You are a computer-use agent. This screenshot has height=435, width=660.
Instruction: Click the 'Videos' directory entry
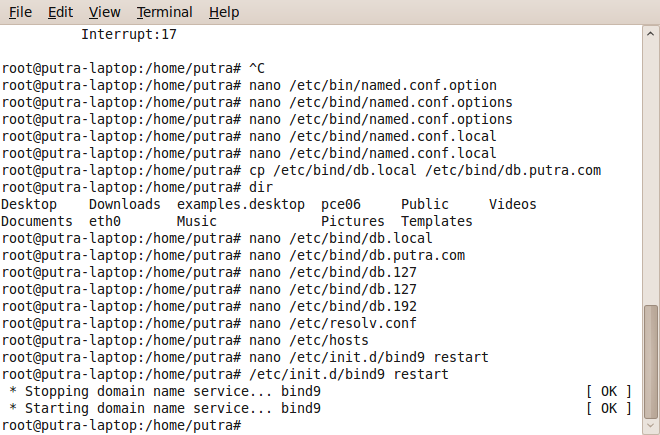[513, 205]
